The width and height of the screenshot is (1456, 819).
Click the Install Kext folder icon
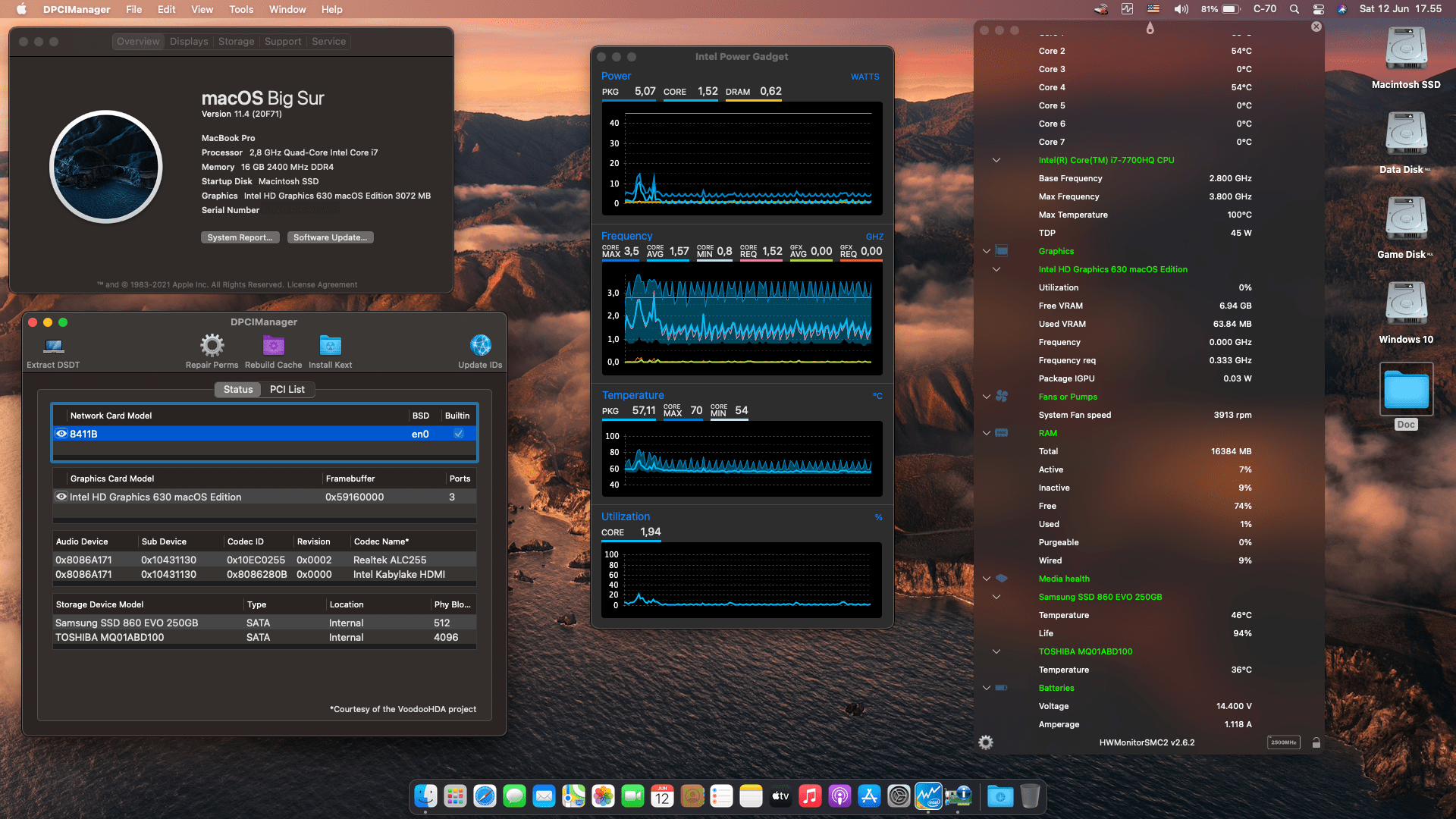point(331,346)
